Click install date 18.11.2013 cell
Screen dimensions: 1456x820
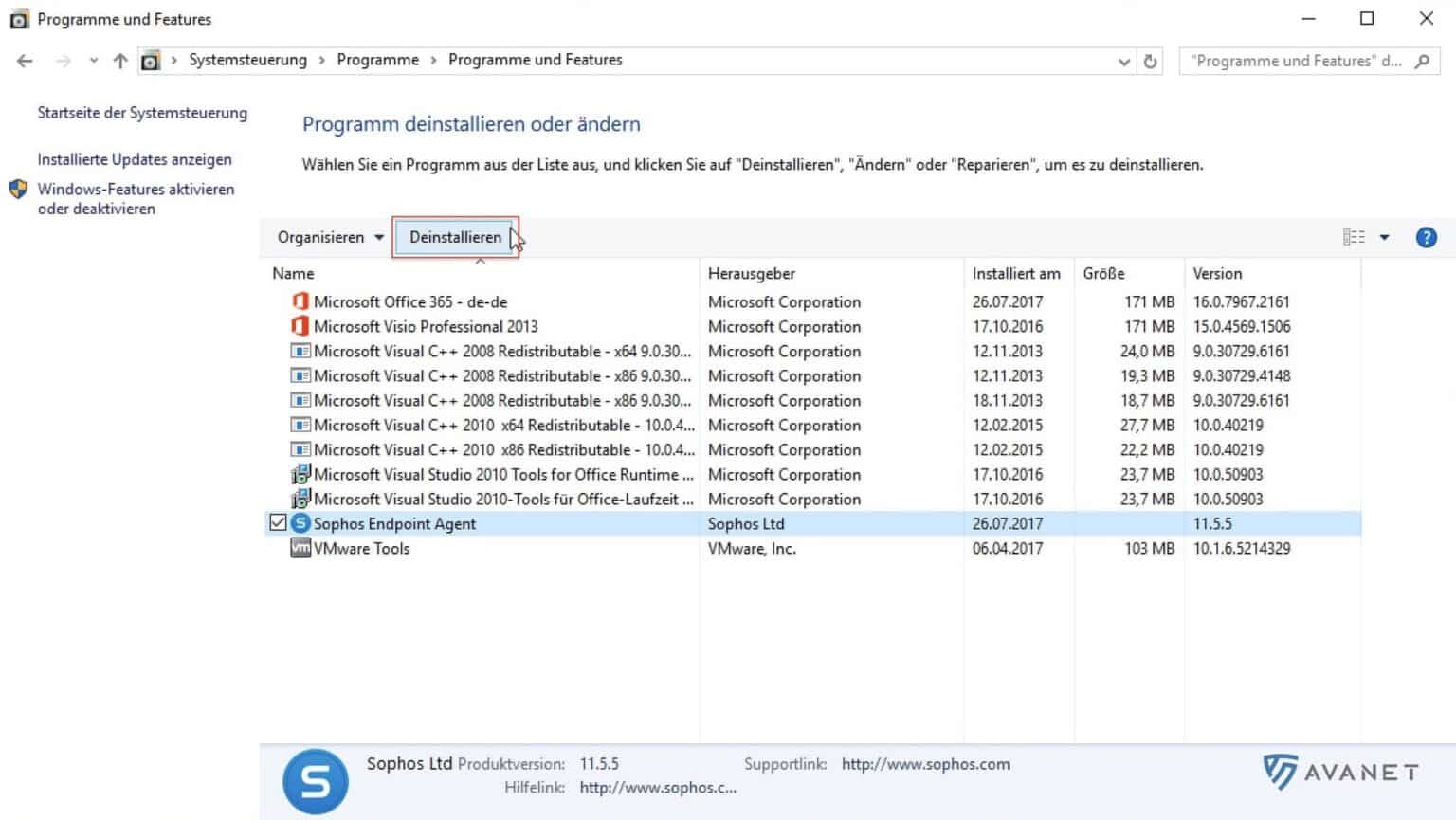click(1007, 400)
